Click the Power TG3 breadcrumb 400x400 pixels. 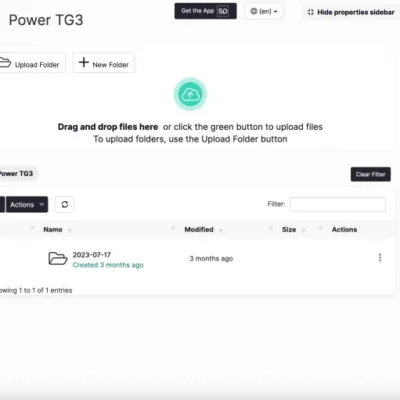16,174
